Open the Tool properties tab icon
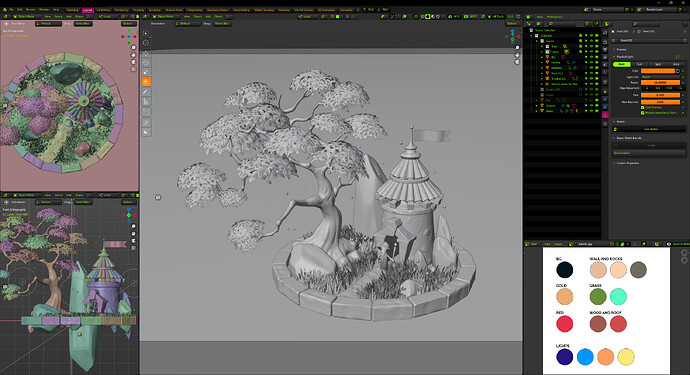 tap(605, 32)
